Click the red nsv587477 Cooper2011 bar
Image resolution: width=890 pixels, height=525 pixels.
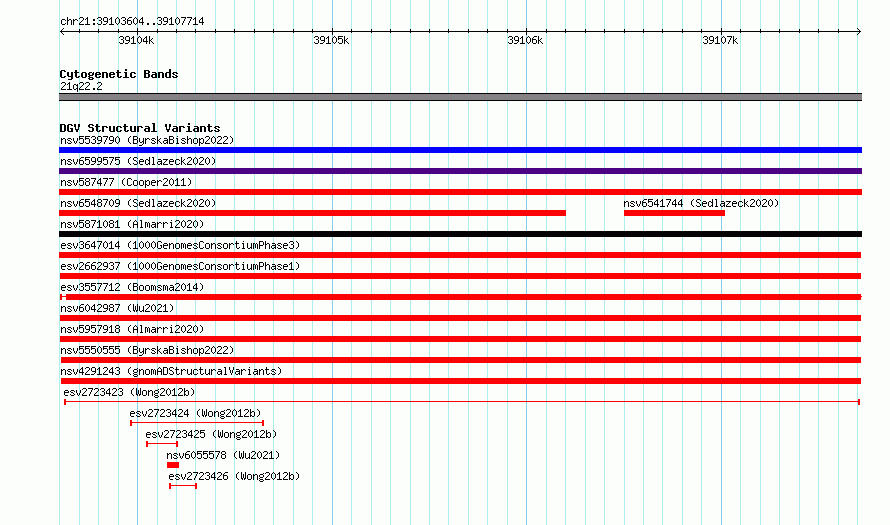(x=460, y=192)
